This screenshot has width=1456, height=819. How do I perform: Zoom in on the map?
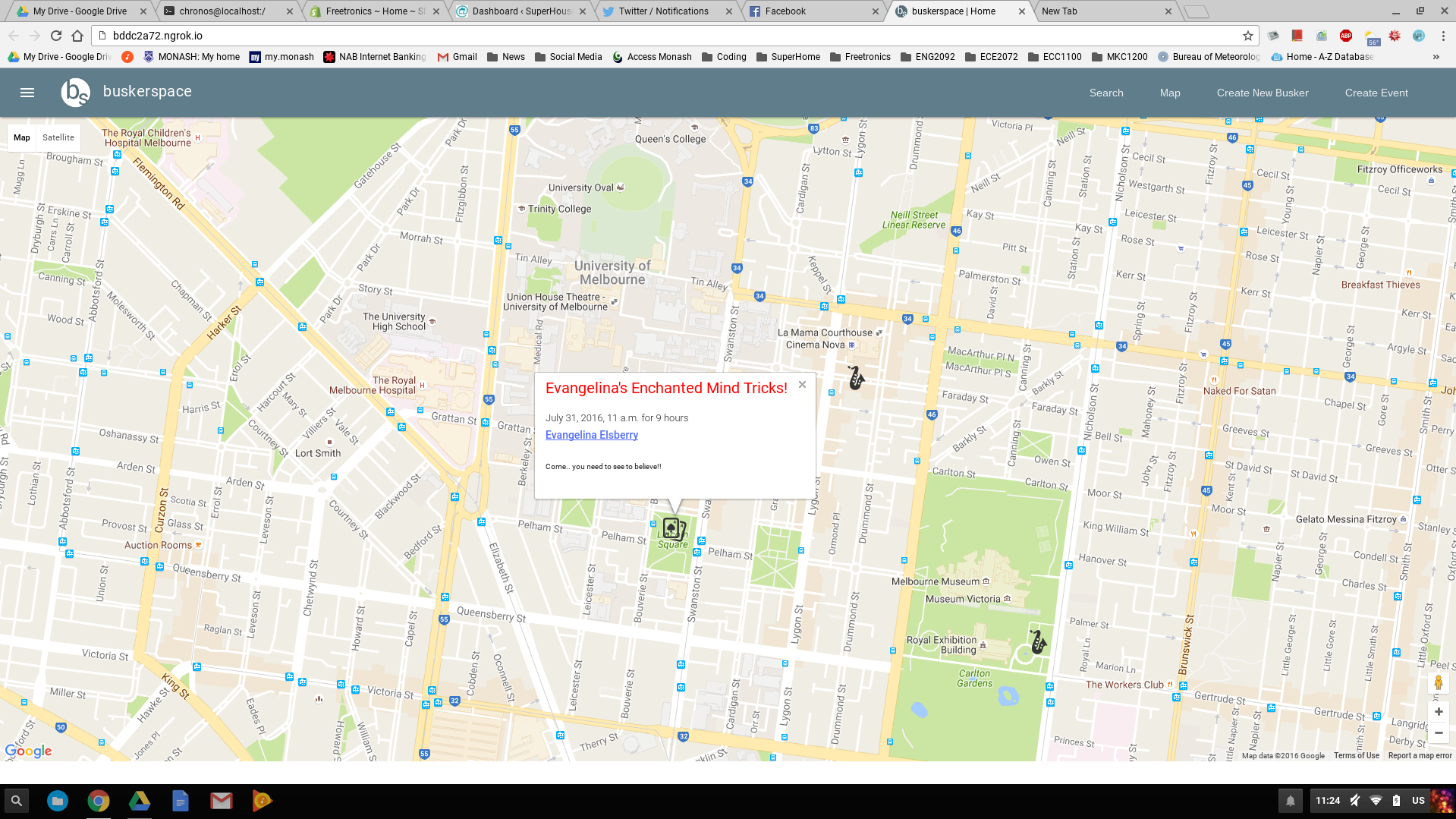pyautogui.click(x=1439, y=712)
